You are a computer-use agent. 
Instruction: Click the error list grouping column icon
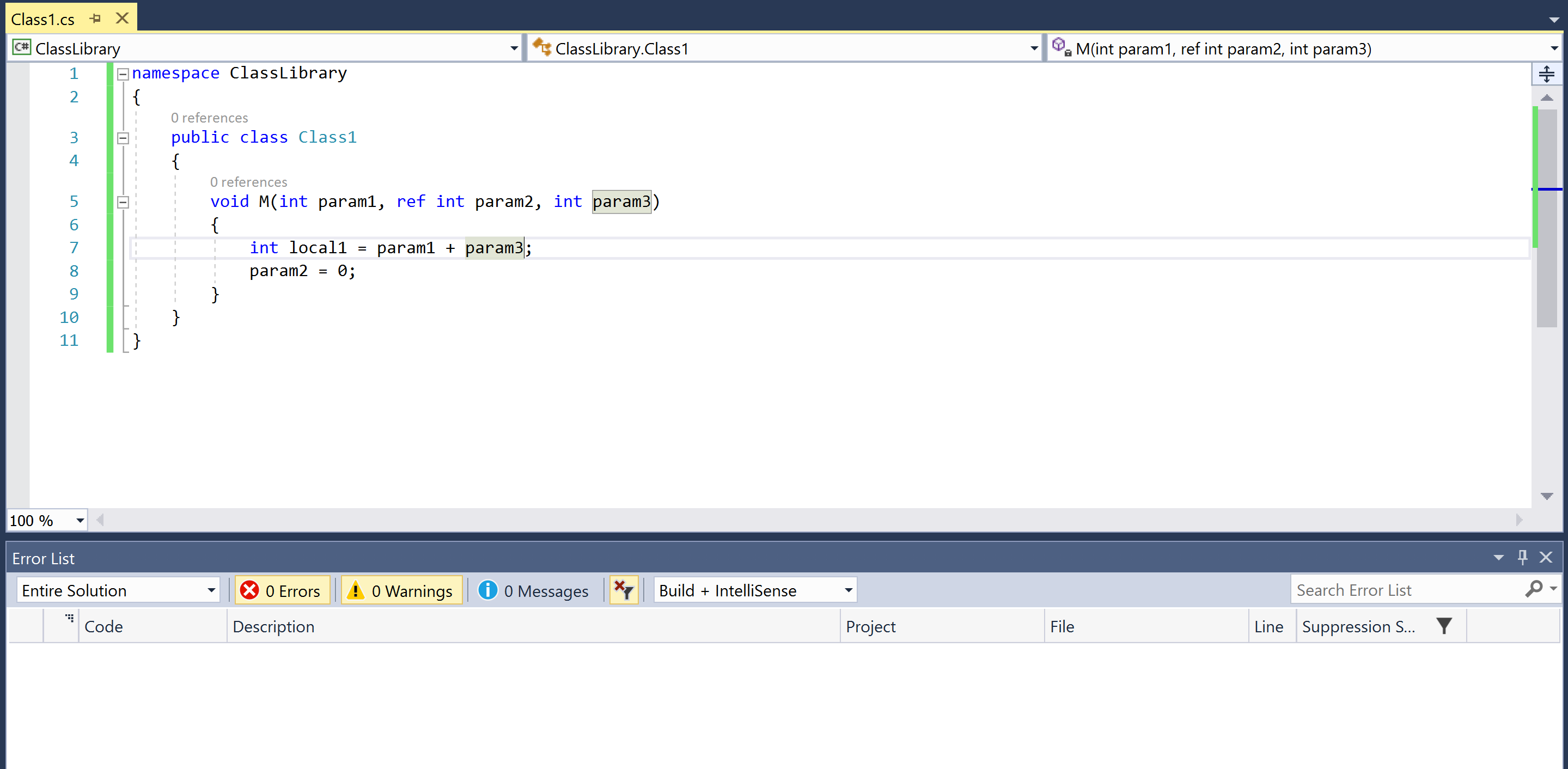click(69, 618)
